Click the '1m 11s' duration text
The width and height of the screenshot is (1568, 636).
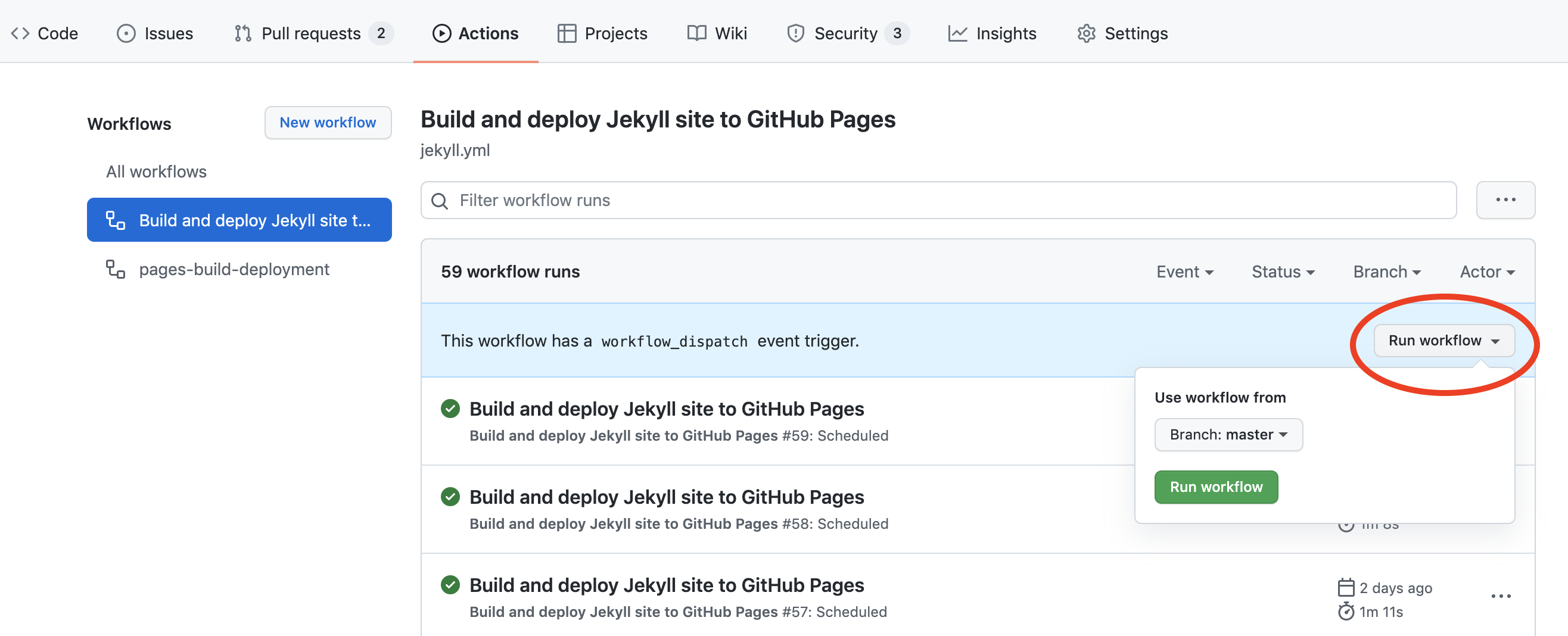1381,612
